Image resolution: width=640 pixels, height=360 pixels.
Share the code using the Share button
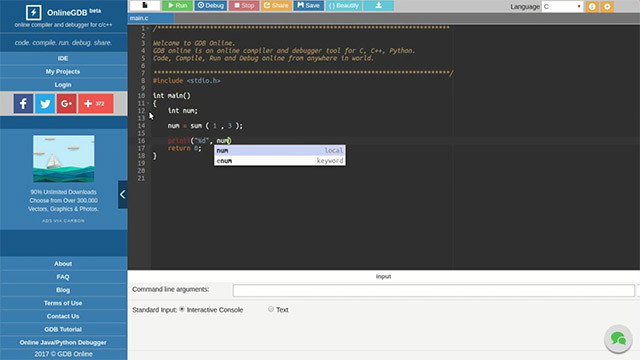(x=276, y=5)
